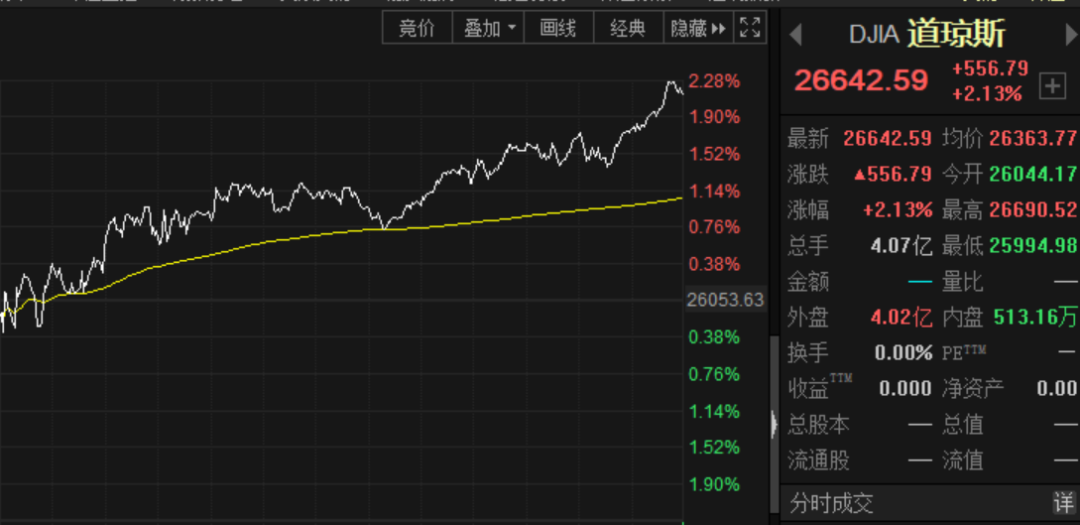This screenshot has width=1080, height=525.
Task: Click the 最低 value 25994.98
Action: point(1032,246)
